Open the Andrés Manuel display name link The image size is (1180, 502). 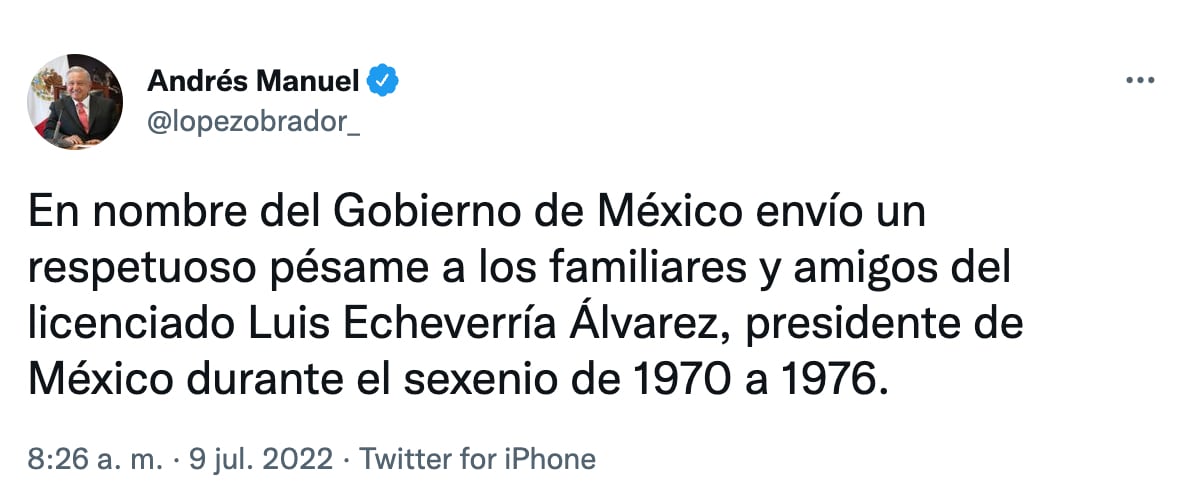click(x=253, y=81)
